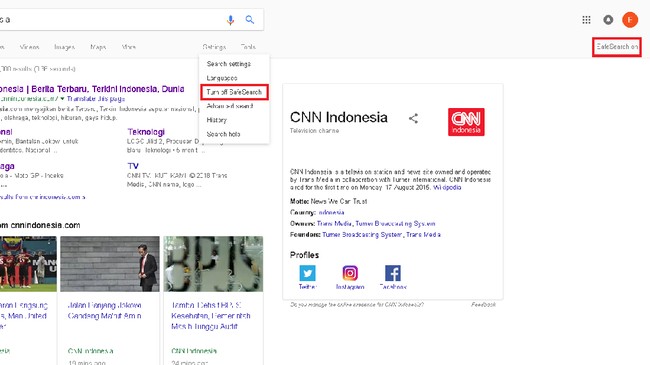
Task: Open the orange account avatar
Action: 630,19
